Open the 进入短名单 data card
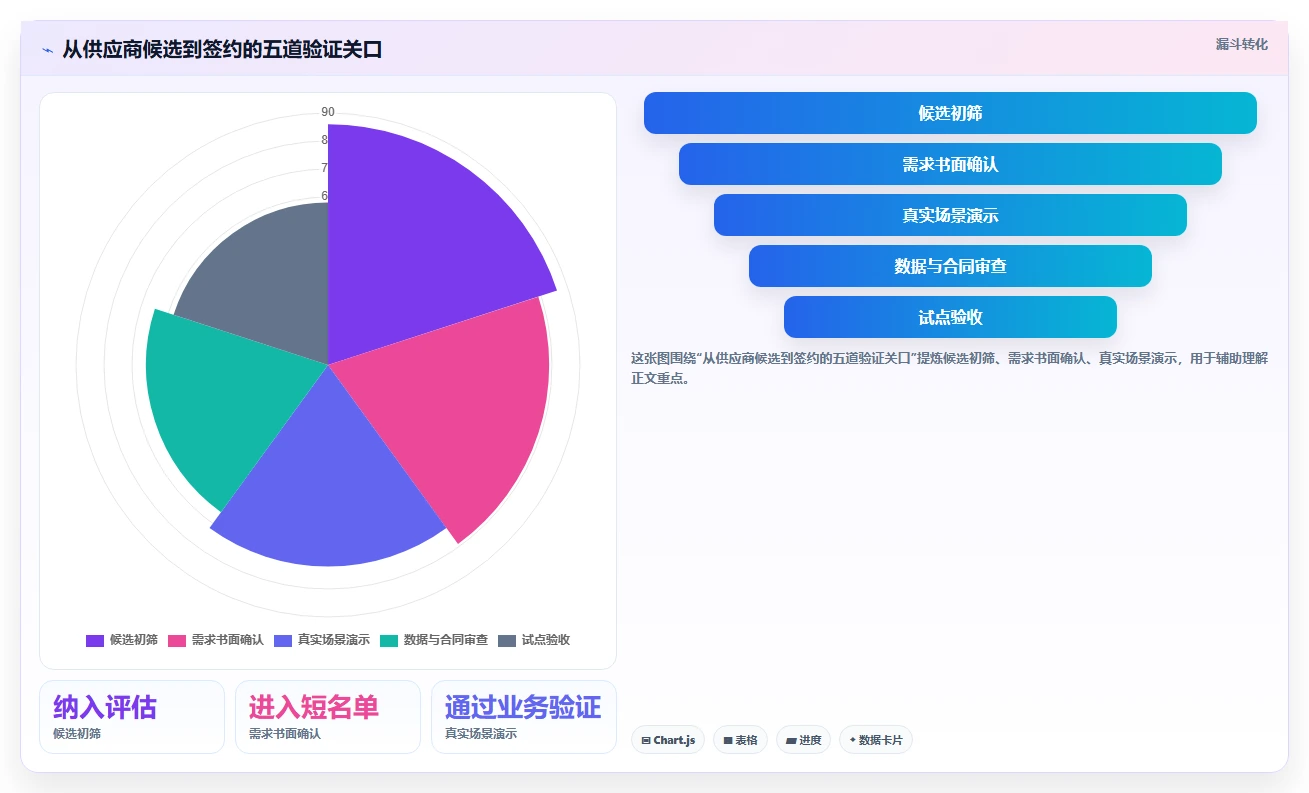1309x793 pixels. (328, 717)
